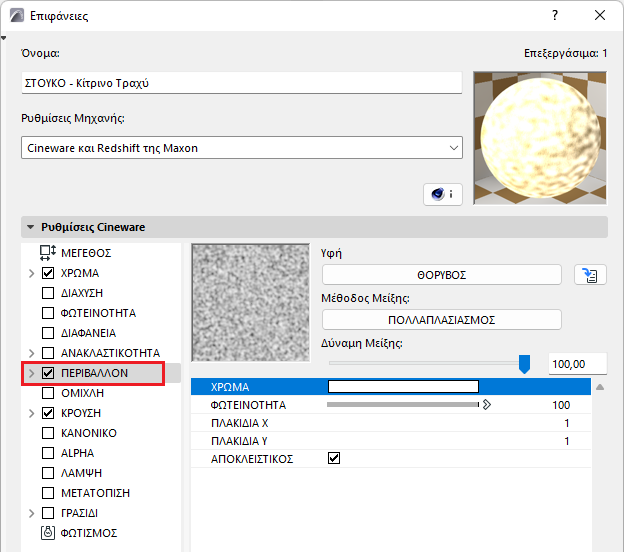Click the mix strength 100,00 value field
Image resolution: width=624 pixels, height=552 pixels.
(578, 364)
